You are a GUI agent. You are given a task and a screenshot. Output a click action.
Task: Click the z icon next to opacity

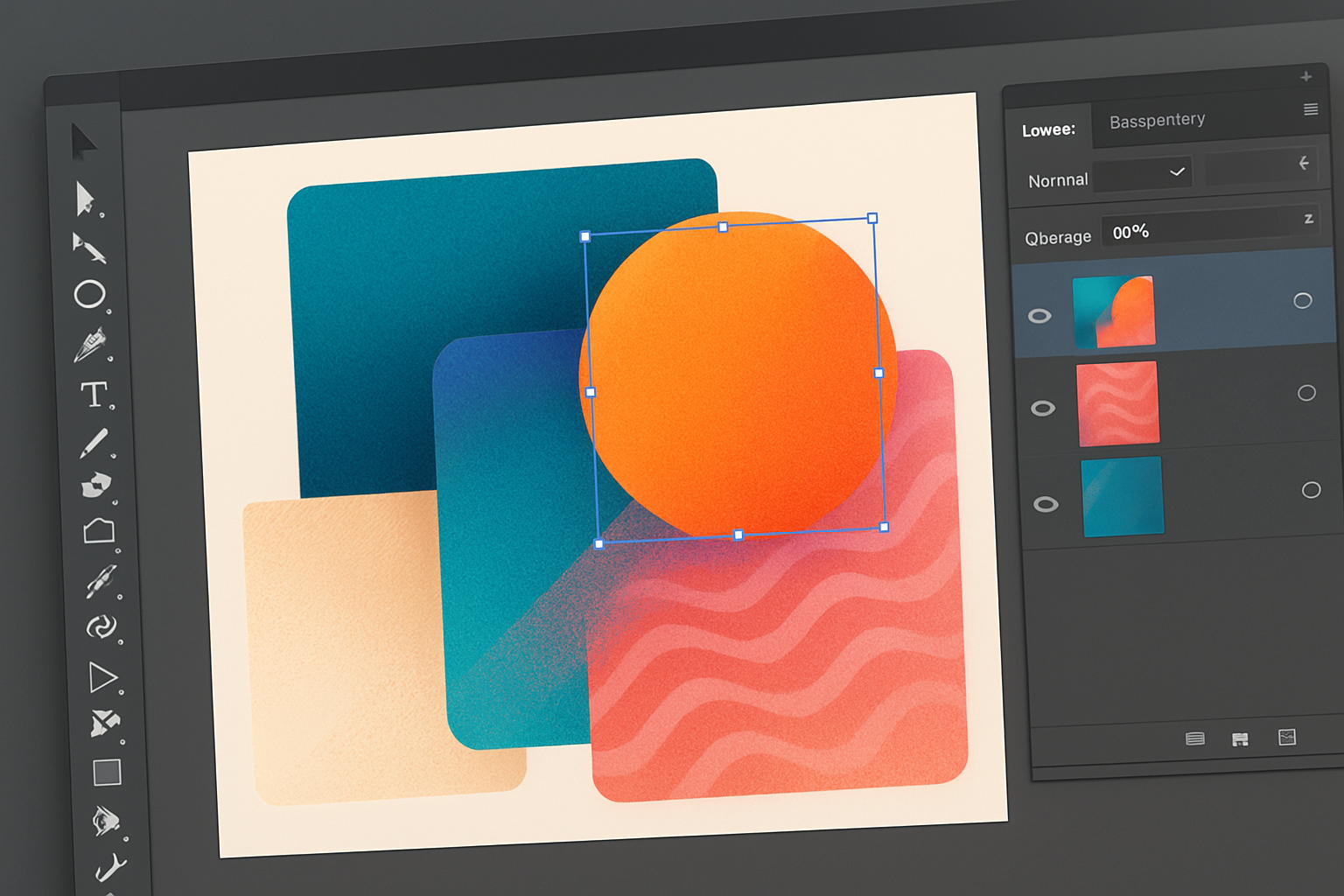(x=1308, y=219)
